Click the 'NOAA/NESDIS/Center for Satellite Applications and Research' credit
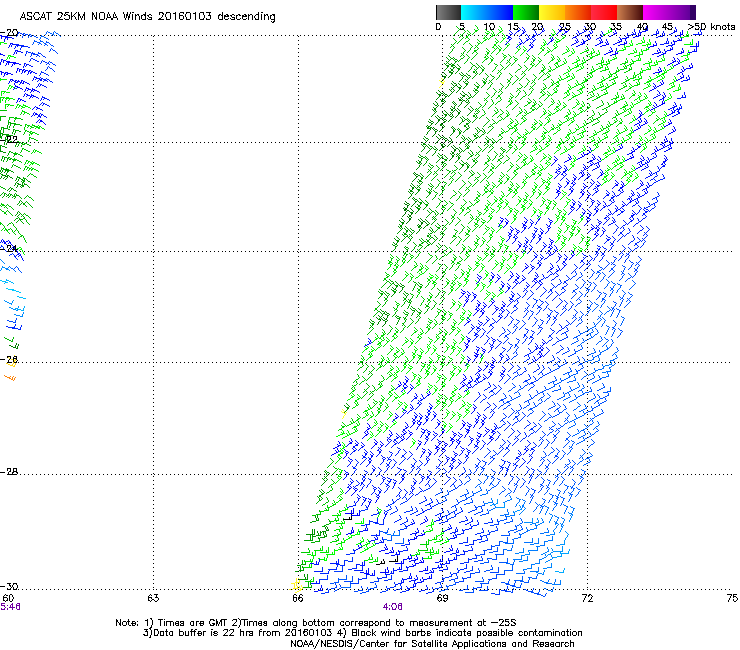 (x=432, y=644)
